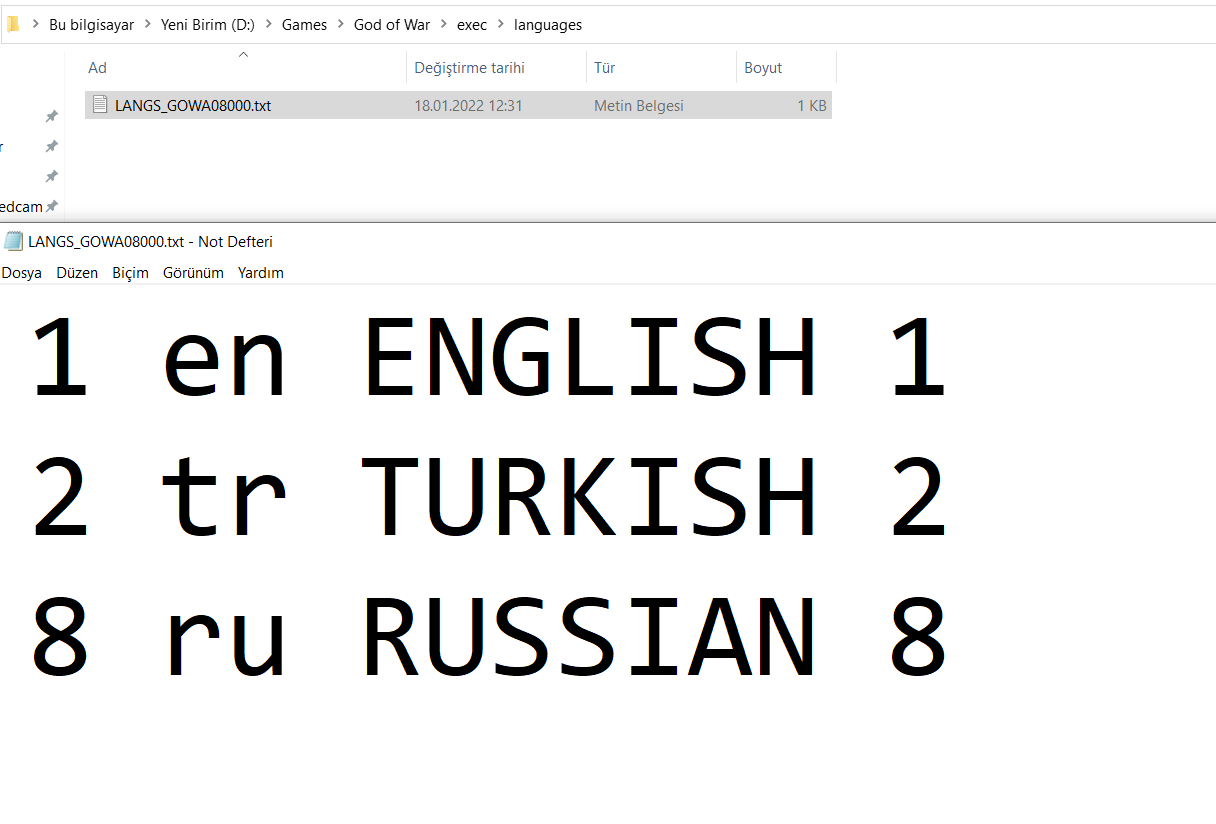Open the Yardım menu in Notepad
Screen dimensions: 1216x824
coord(261,273)
